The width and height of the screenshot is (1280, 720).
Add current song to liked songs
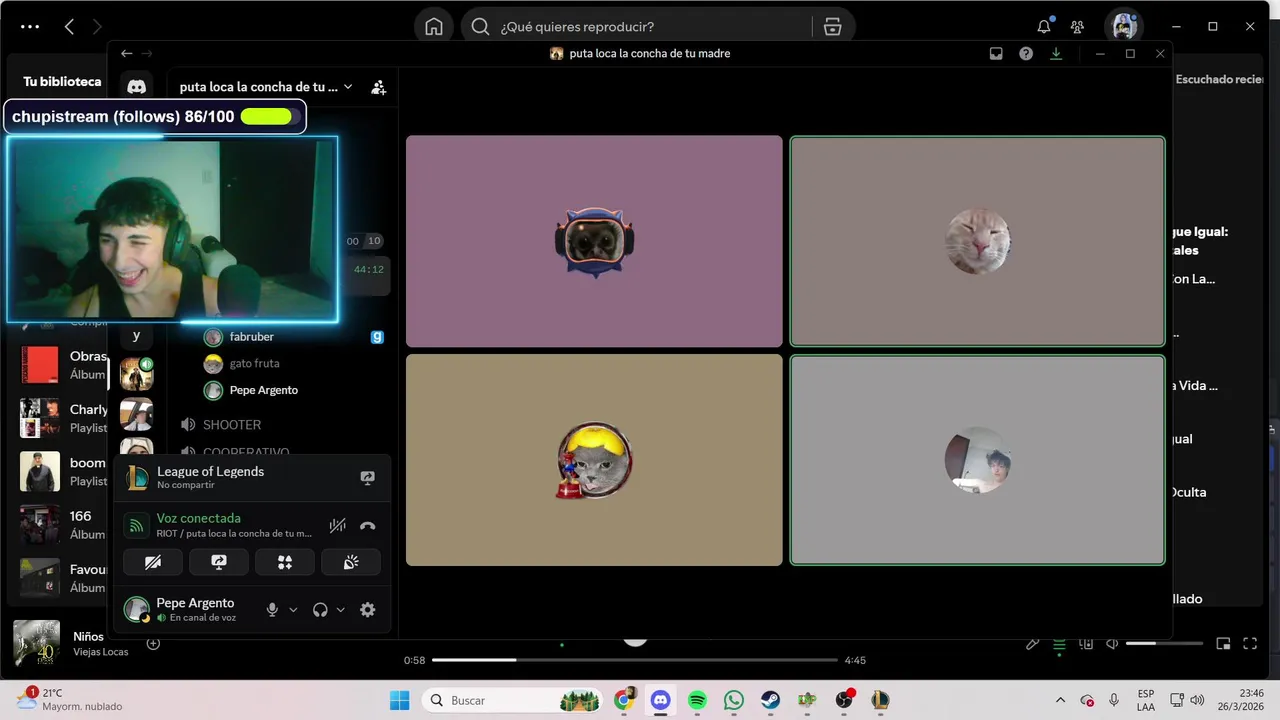click(153, 644)
